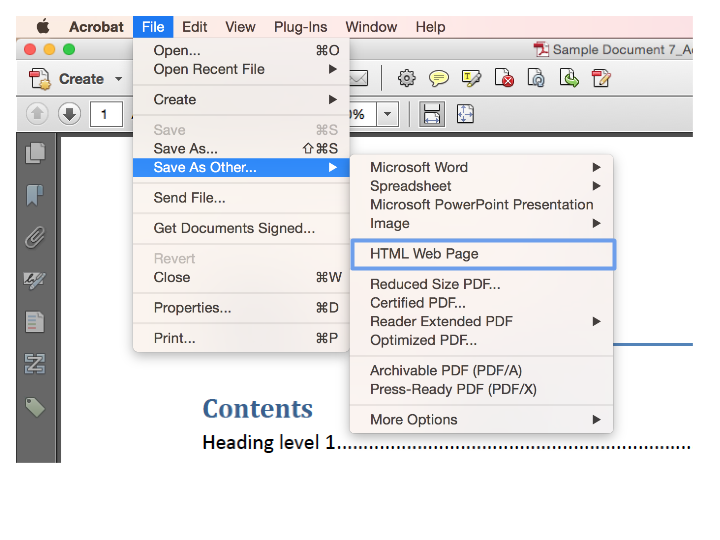Expand Open Recent File submenu
The height and width of the screenshot is (540, 720).
(x=333, y=69)
